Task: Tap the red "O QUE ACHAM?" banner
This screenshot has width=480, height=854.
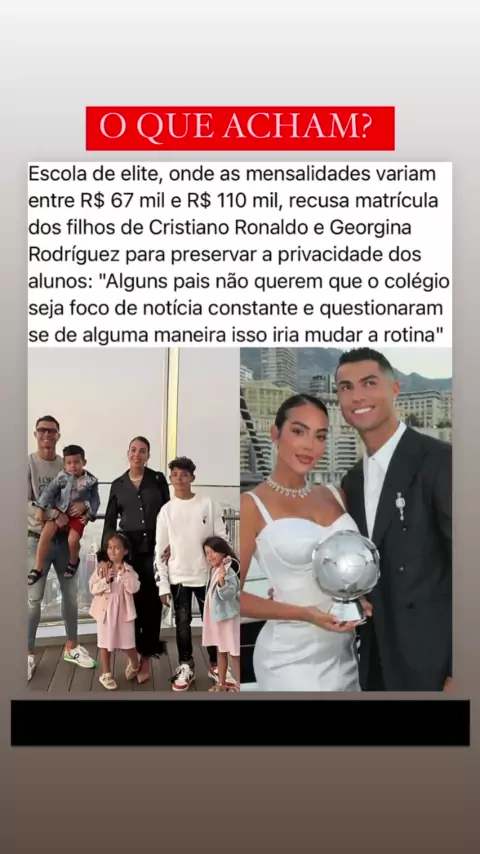Action: click(x=240, y=129)
